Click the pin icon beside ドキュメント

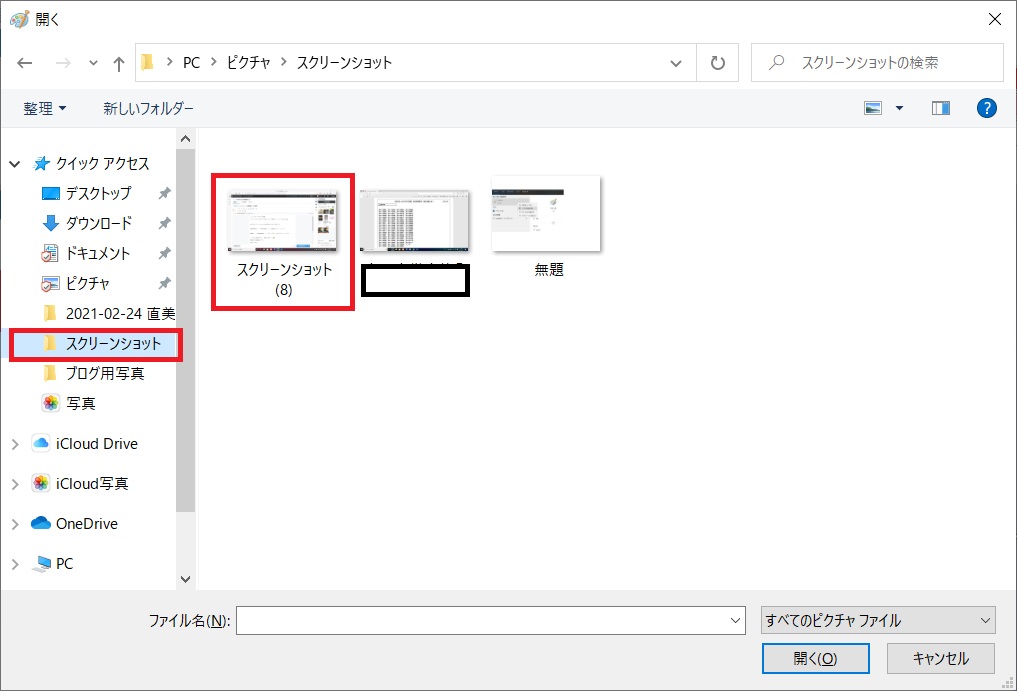(x=165, y=254)
